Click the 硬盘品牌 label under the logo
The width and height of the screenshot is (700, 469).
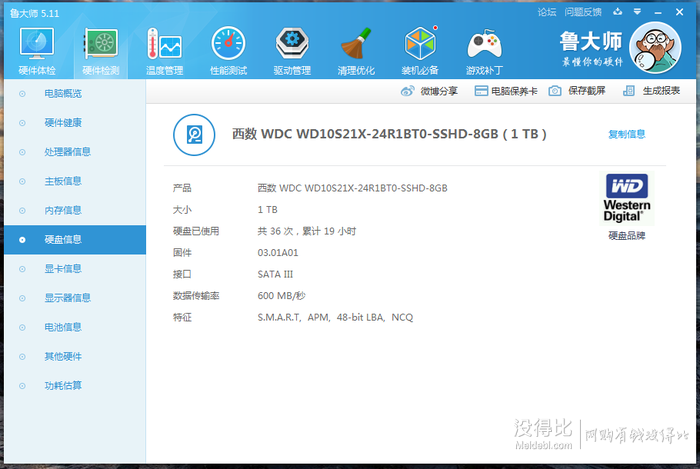627,236
